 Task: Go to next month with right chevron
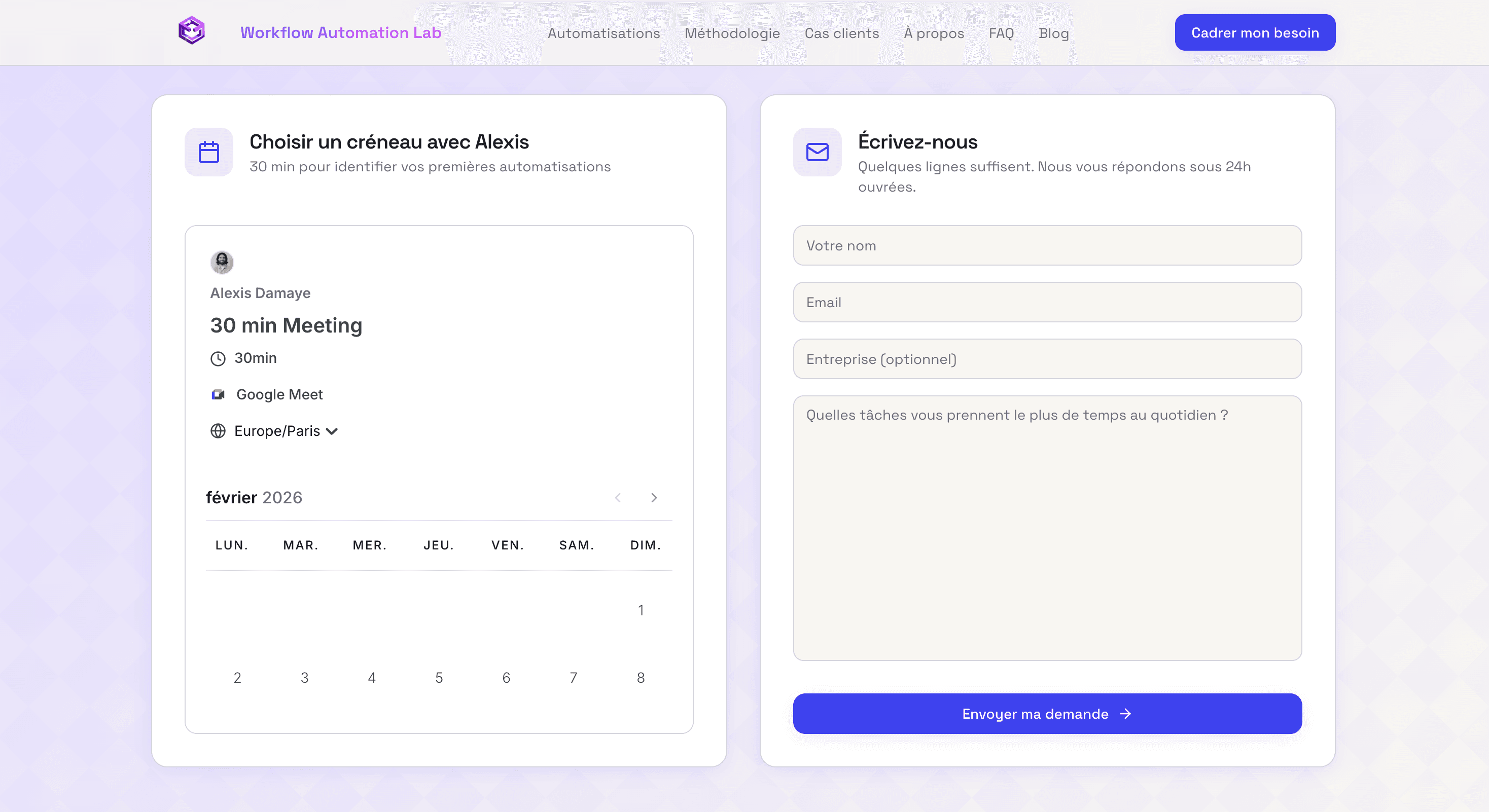tap(654, 498)
